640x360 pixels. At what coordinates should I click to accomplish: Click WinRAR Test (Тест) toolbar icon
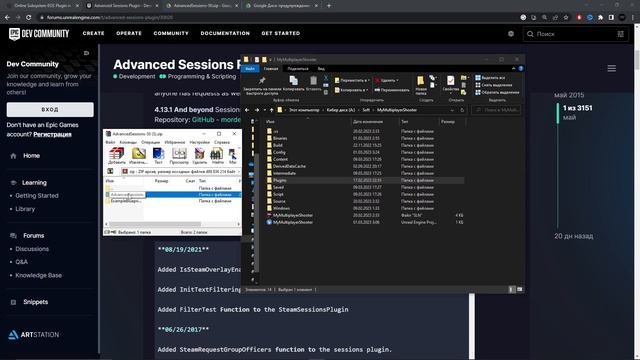158,155
